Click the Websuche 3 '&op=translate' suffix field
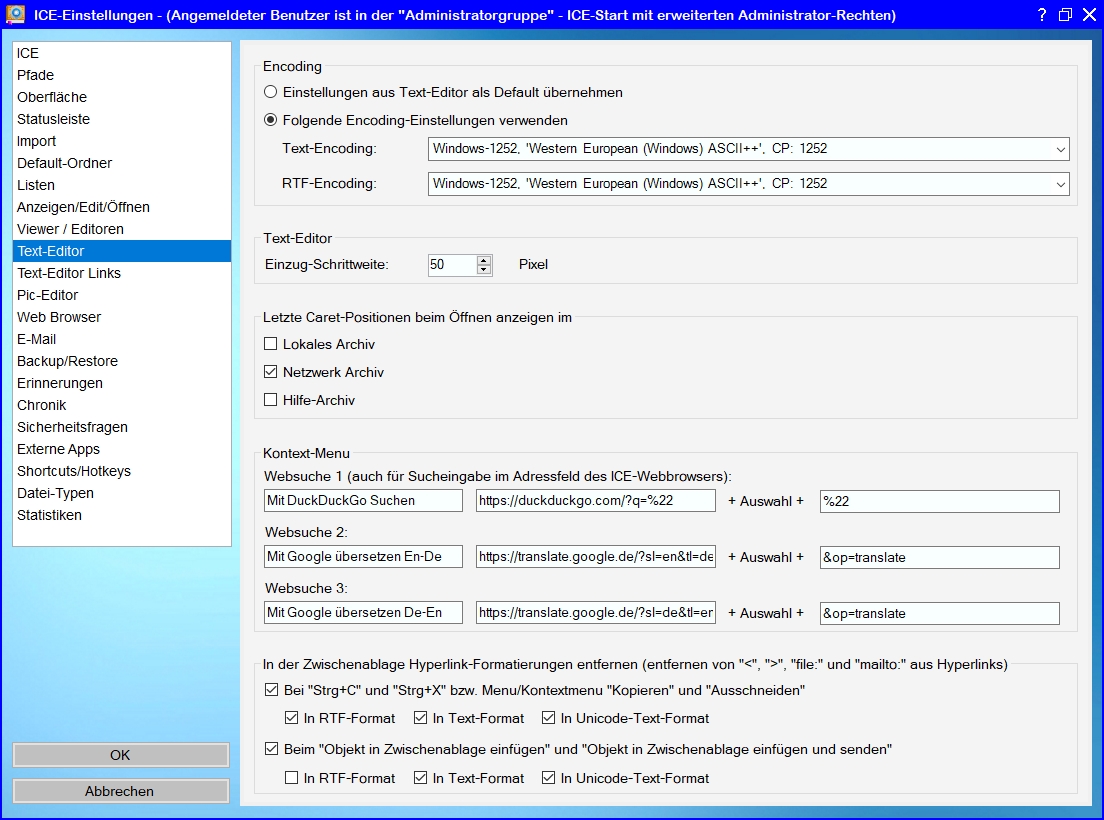The height and width of the screenshot is (820, 1104). 939,613
